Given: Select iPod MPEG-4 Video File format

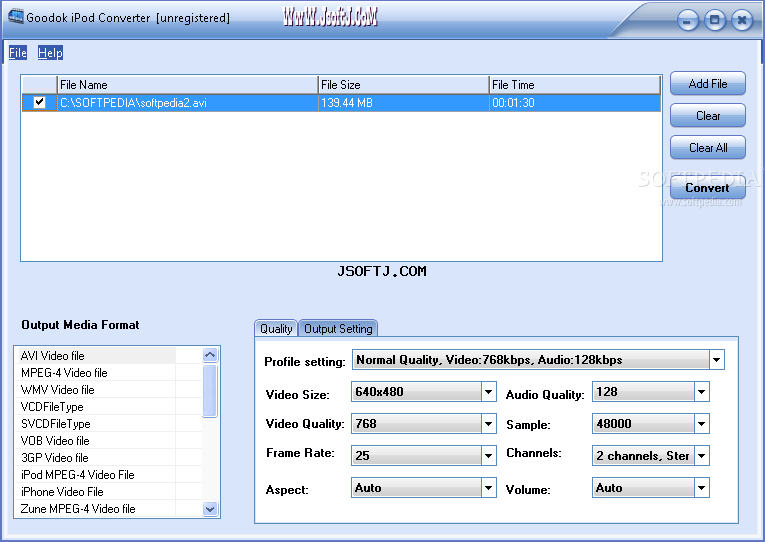Looking at the screenshot, I should click(97, 475).
